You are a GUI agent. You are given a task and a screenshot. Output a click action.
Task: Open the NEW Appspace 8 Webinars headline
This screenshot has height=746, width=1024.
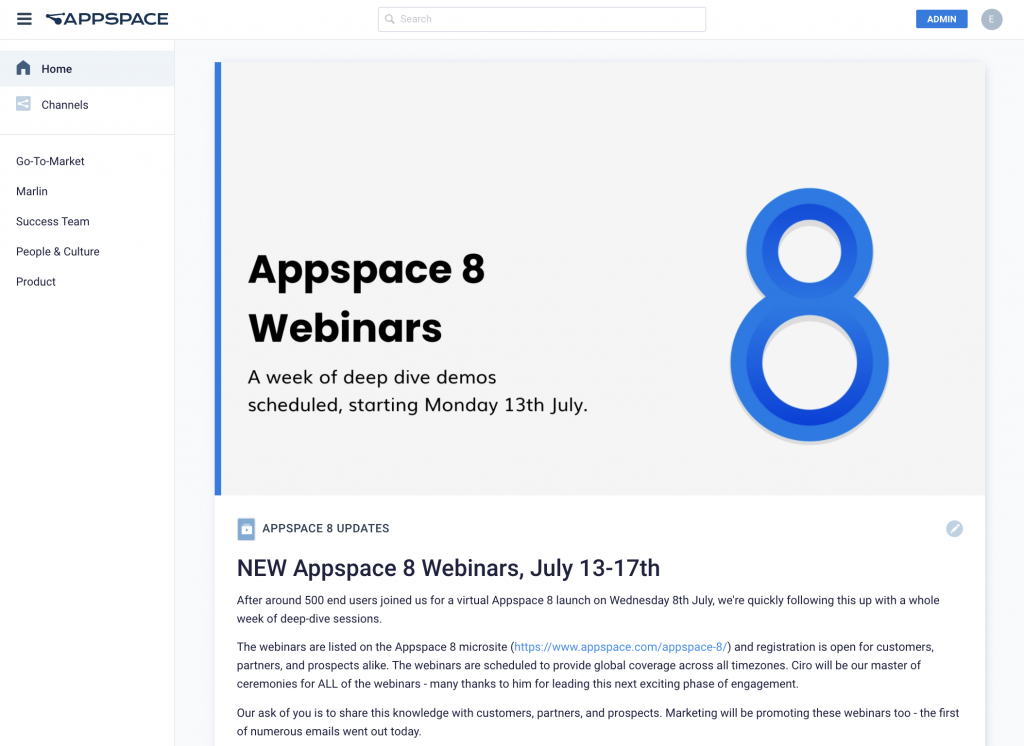pyautogui.click(x=448, y=568)
